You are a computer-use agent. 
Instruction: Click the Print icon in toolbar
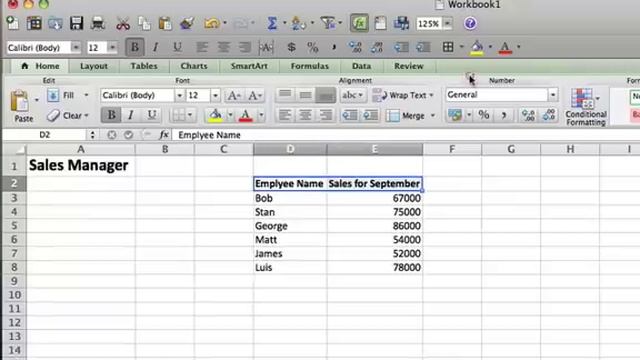98,23
